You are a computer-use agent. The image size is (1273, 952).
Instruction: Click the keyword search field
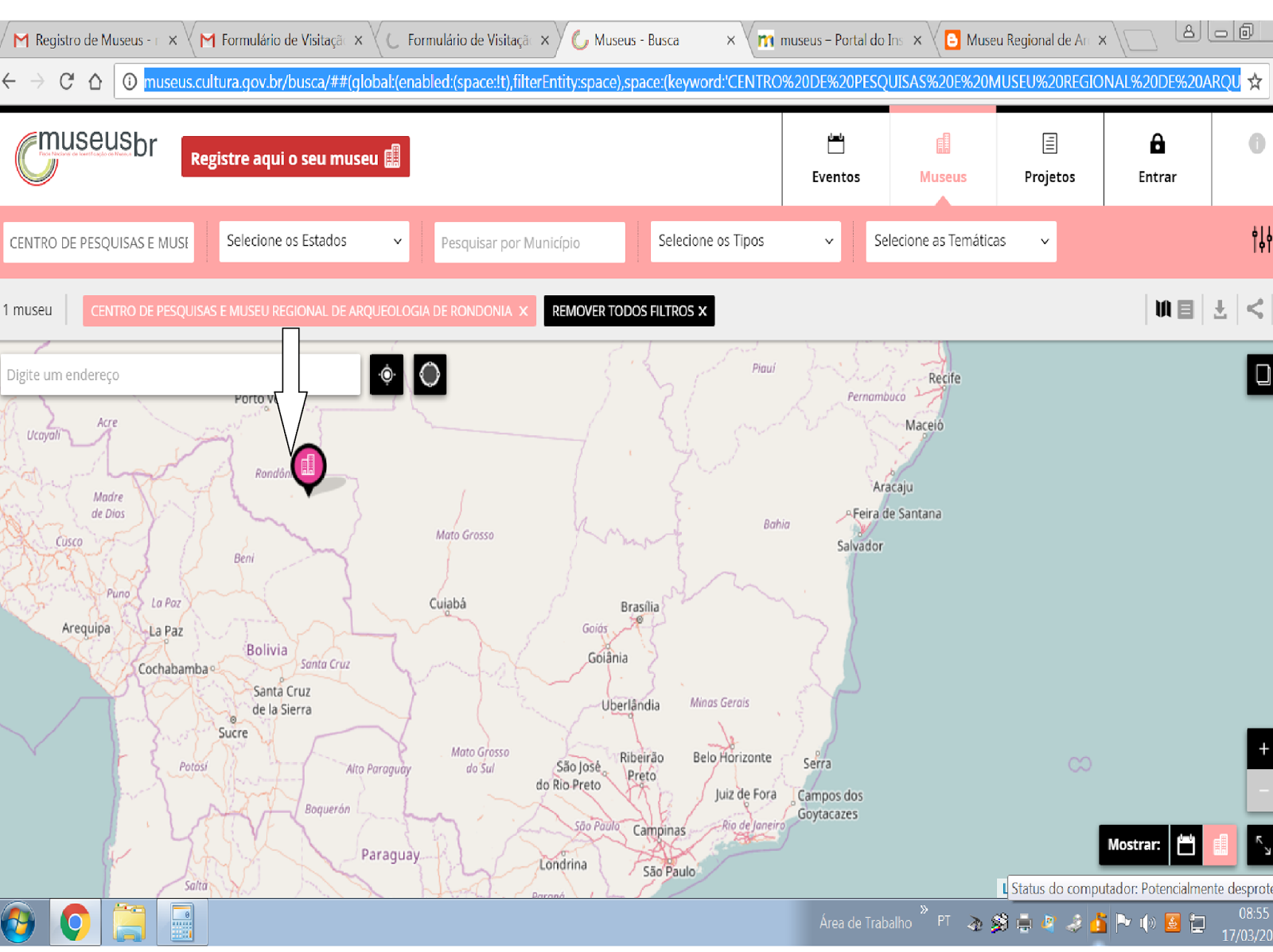tap(99, 242)
